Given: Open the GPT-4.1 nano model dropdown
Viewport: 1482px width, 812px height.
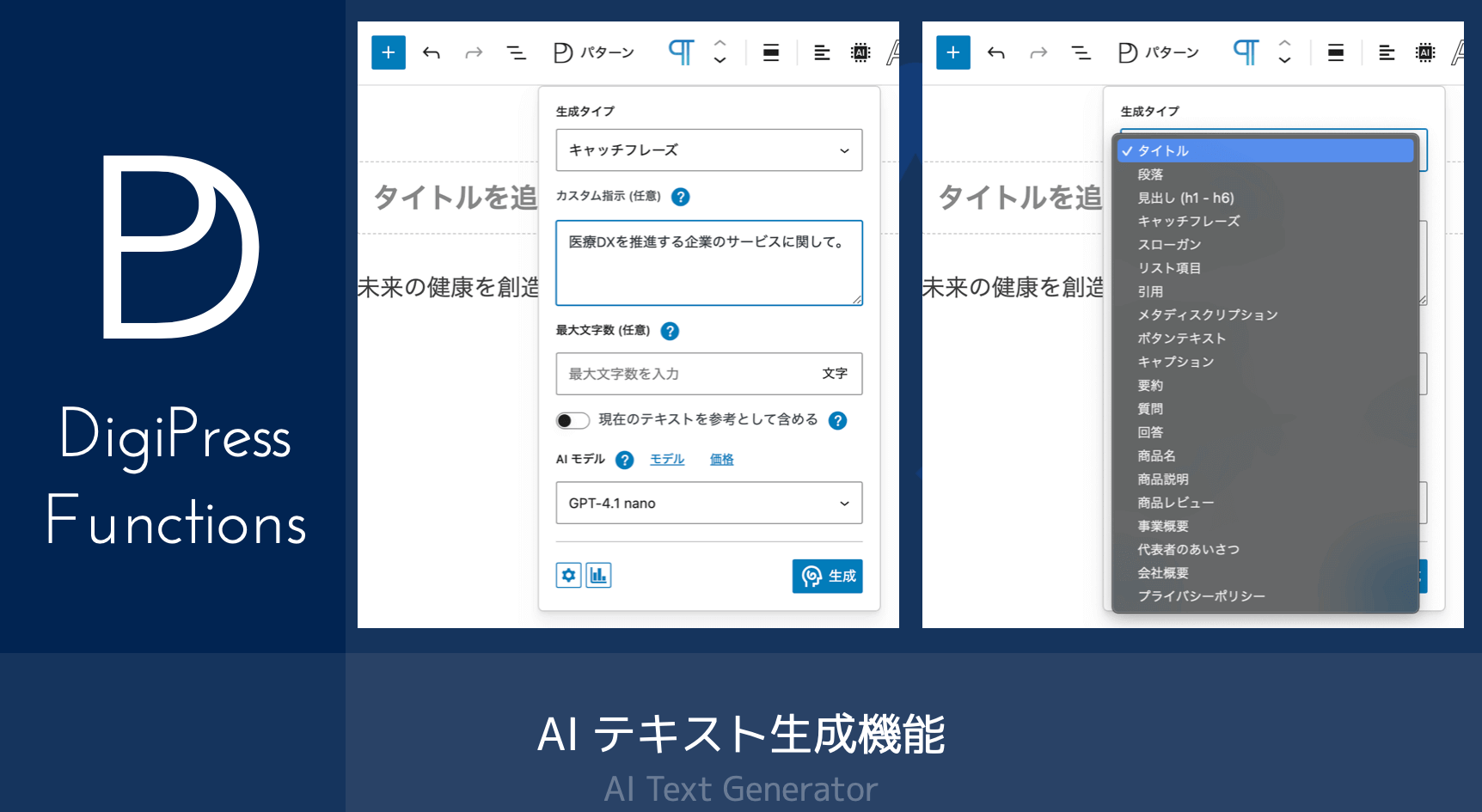Looking at the screenshot, I should 709,503.
